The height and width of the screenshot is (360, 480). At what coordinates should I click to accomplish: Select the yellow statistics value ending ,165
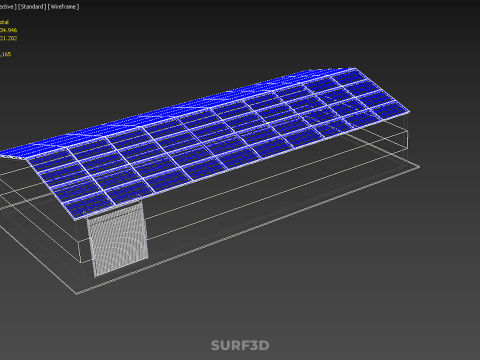(6, 54)
